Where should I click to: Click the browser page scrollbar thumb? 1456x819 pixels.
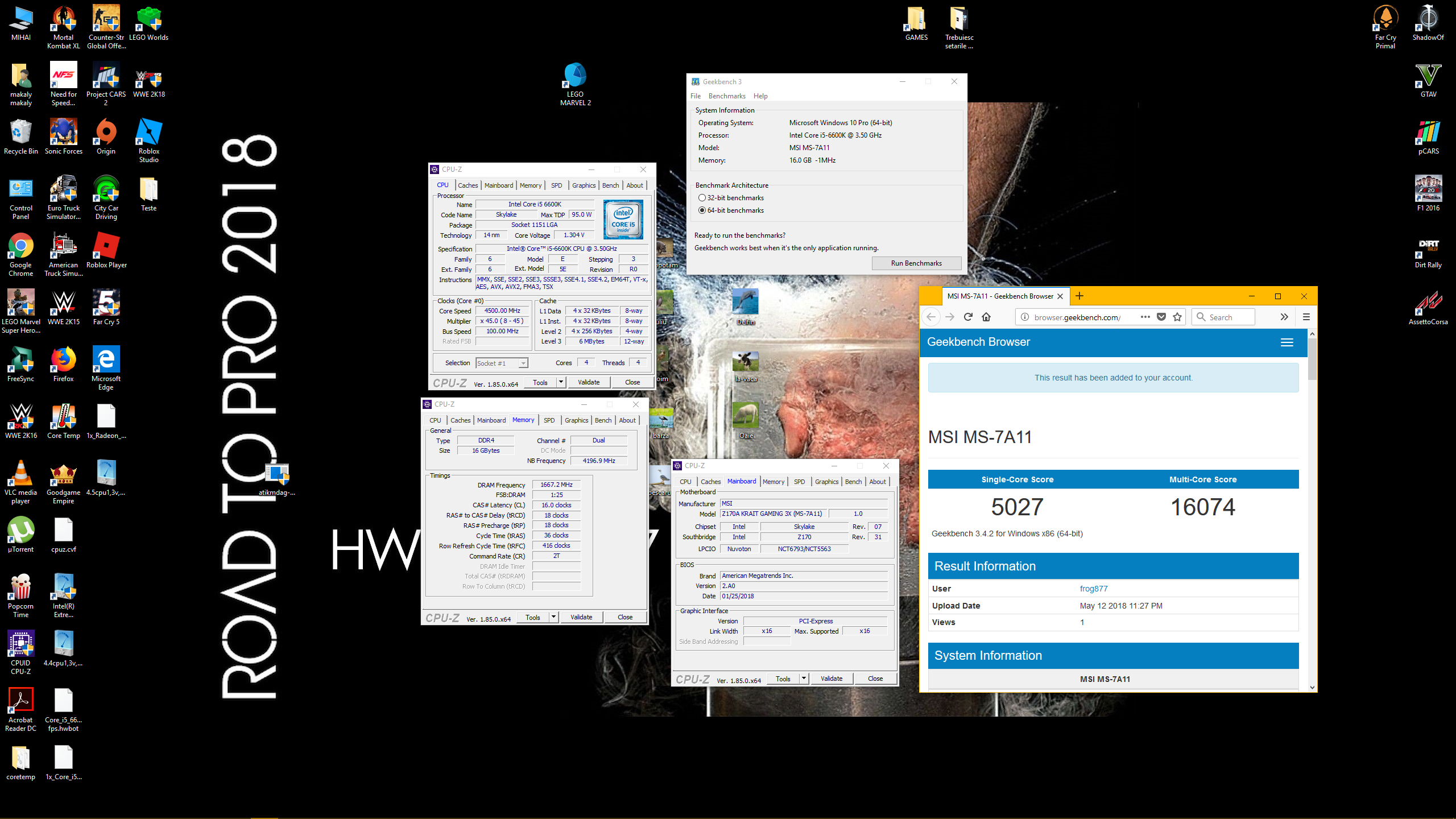coord(1313,359)
